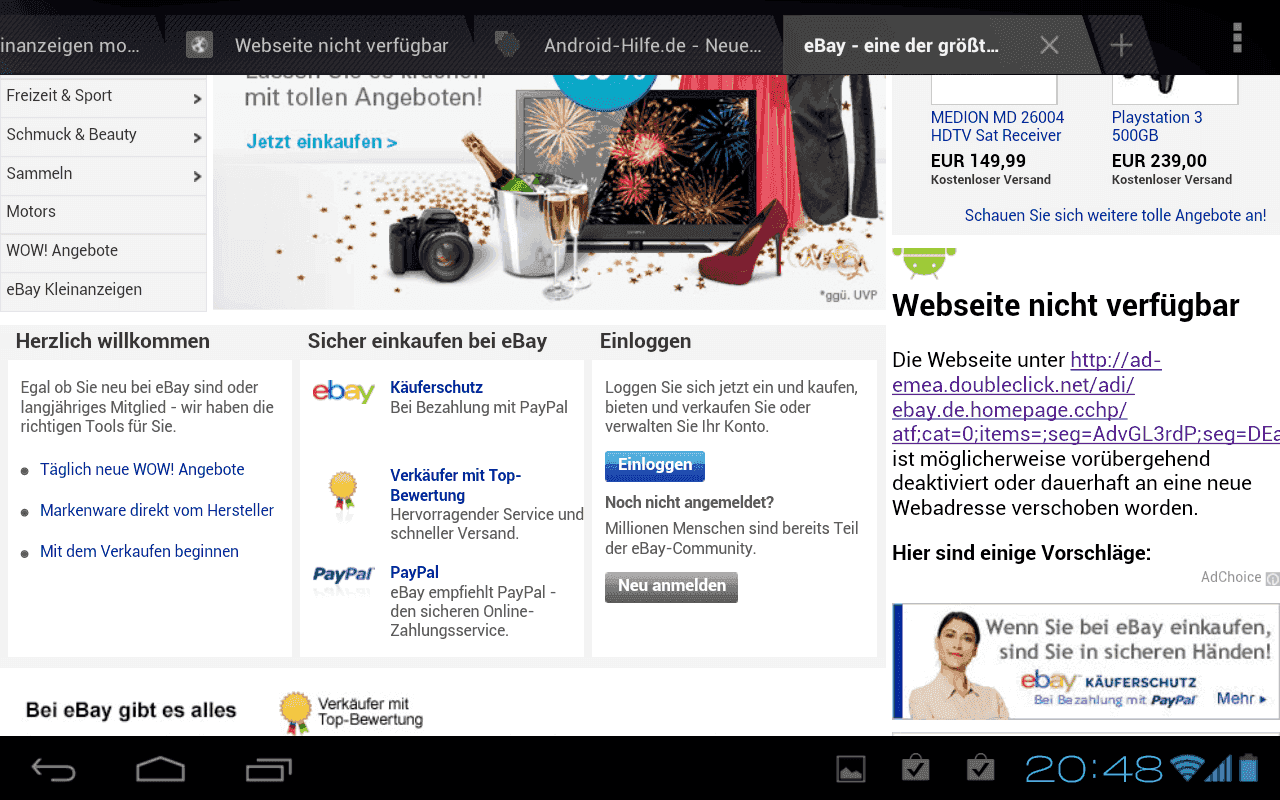Click the eBay logo next to Käuferschutz

[x=343, y=392]
